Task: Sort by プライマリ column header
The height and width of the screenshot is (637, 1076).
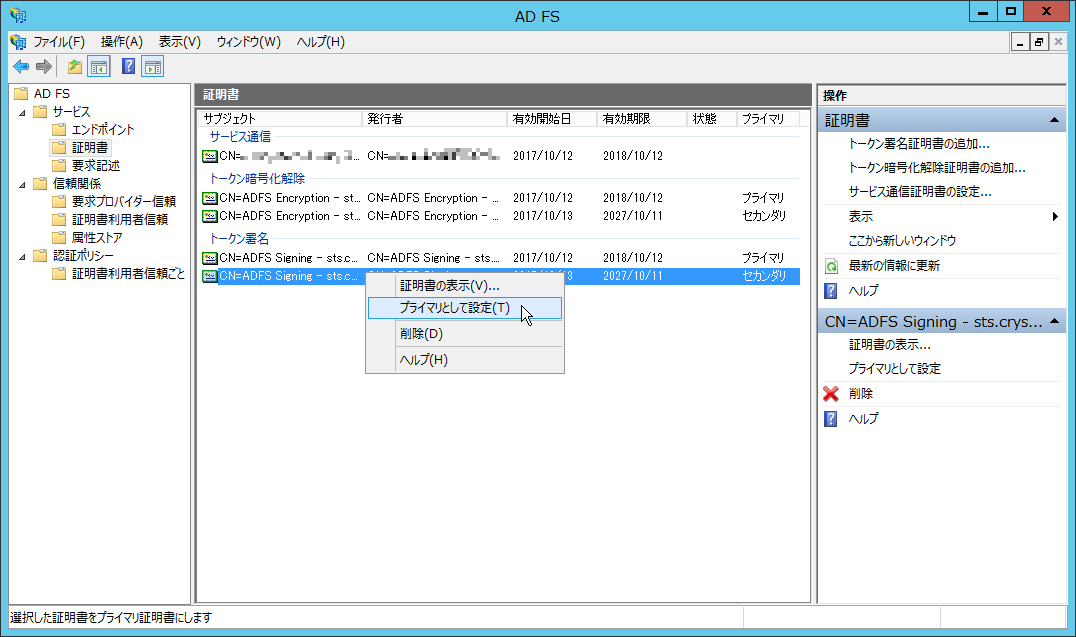Action: pyautogui.click(x=768, y=119)
